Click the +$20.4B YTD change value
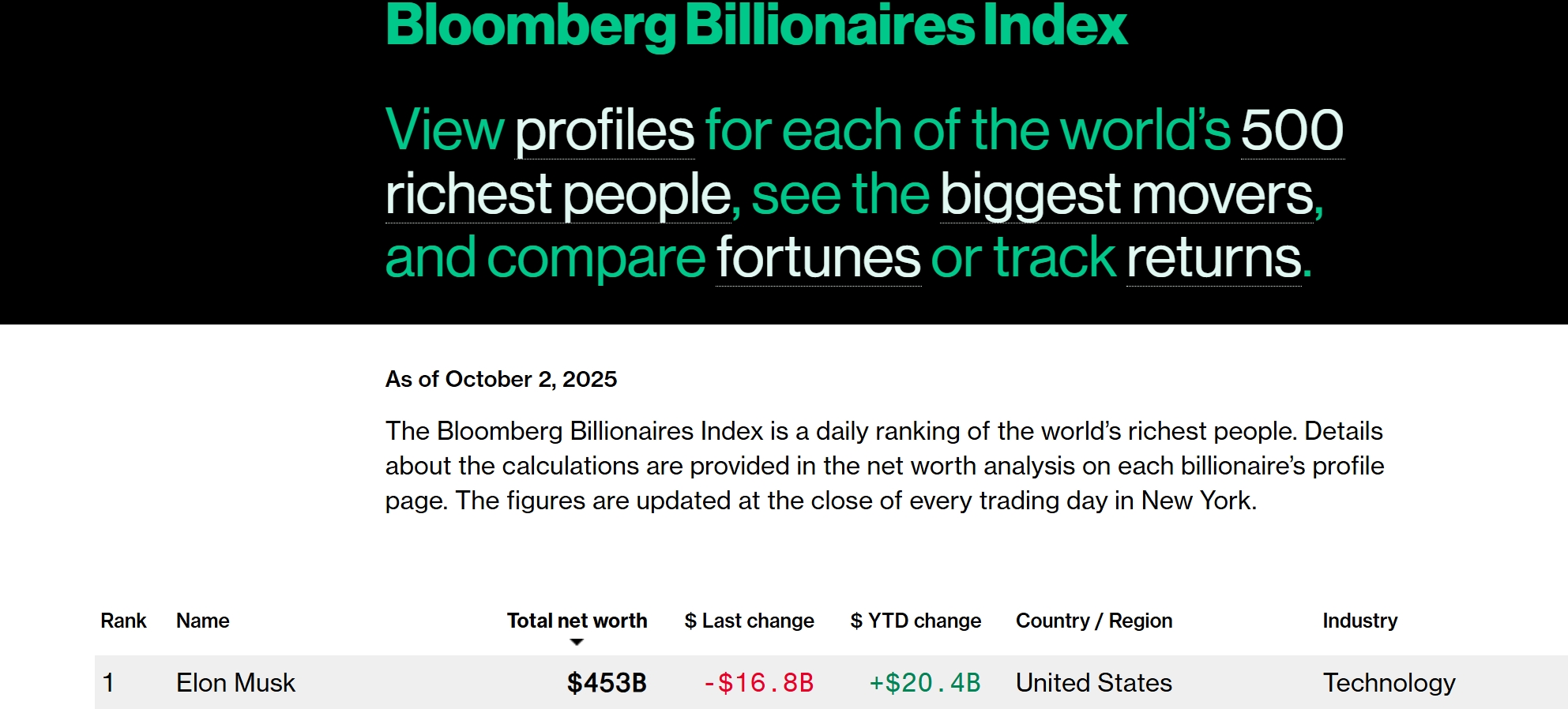 924,682
